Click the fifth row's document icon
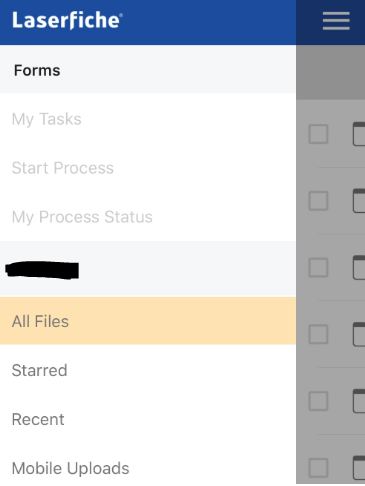365x486 pixels. click(359, 401)
